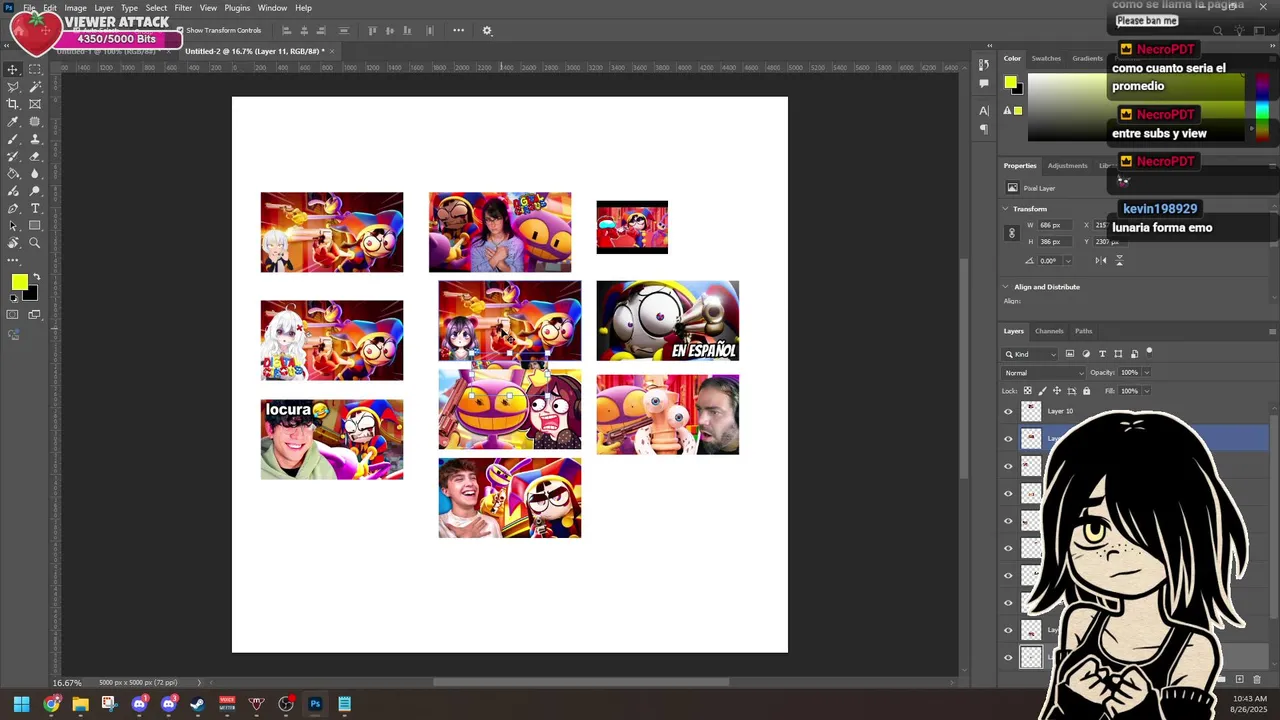Select the Lasso tool

[x=13, y=87]
